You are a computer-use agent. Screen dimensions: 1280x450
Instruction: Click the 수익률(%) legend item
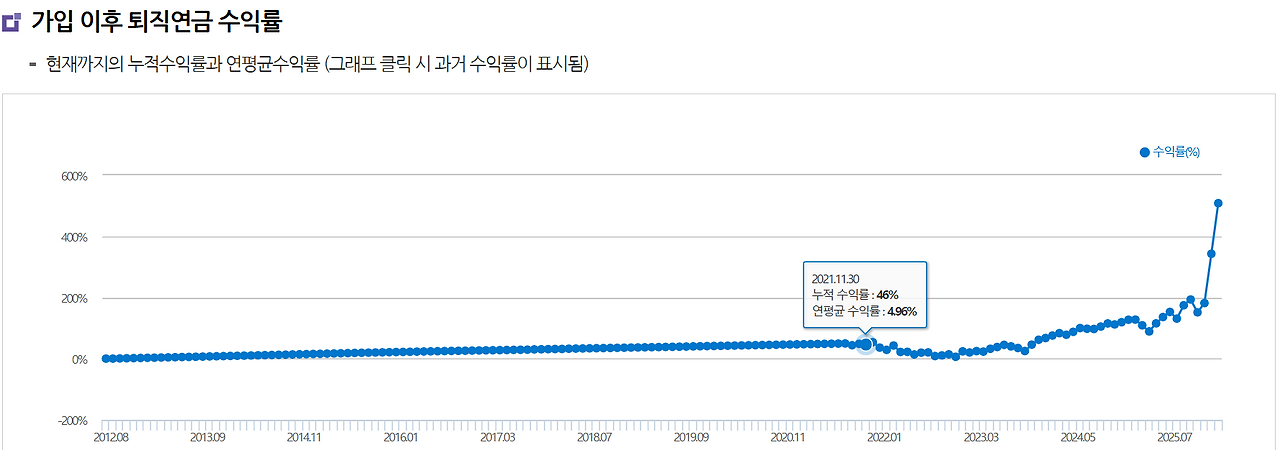coord(1169,152)
